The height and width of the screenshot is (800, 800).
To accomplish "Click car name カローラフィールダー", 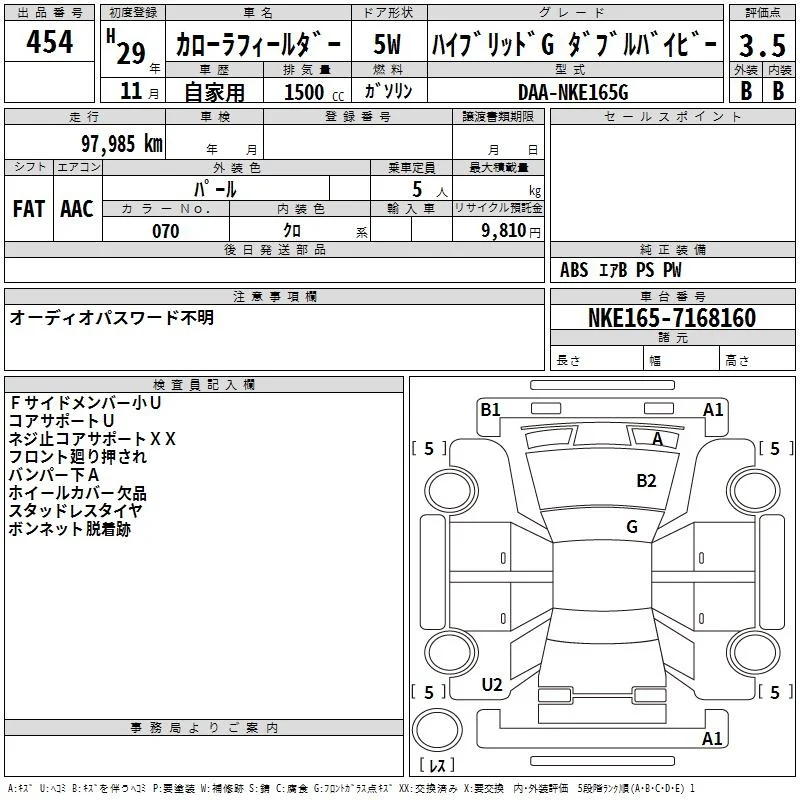I will pyautogui.click(x=258, y=44).
